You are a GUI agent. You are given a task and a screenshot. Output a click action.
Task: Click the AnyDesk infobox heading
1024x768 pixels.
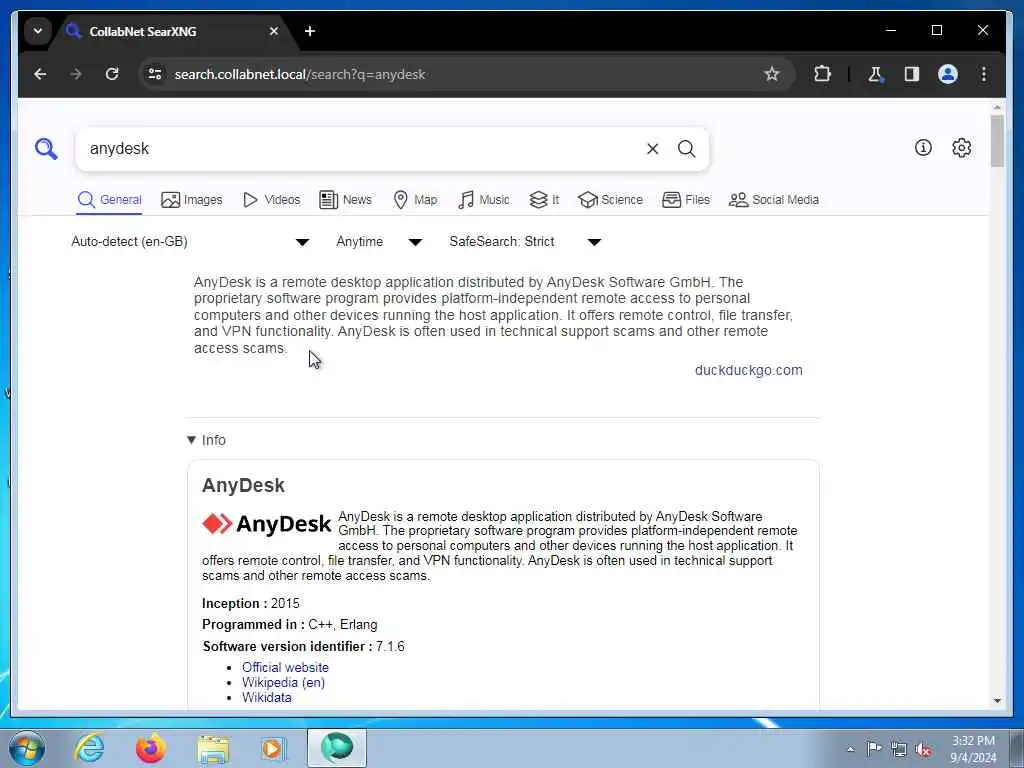click(243, 485)
